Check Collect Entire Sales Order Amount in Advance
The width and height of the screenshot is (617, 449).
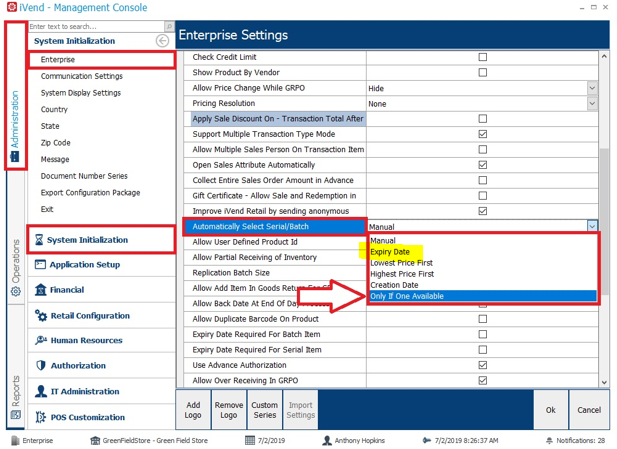pyautogui.click(x=482, y=180)
